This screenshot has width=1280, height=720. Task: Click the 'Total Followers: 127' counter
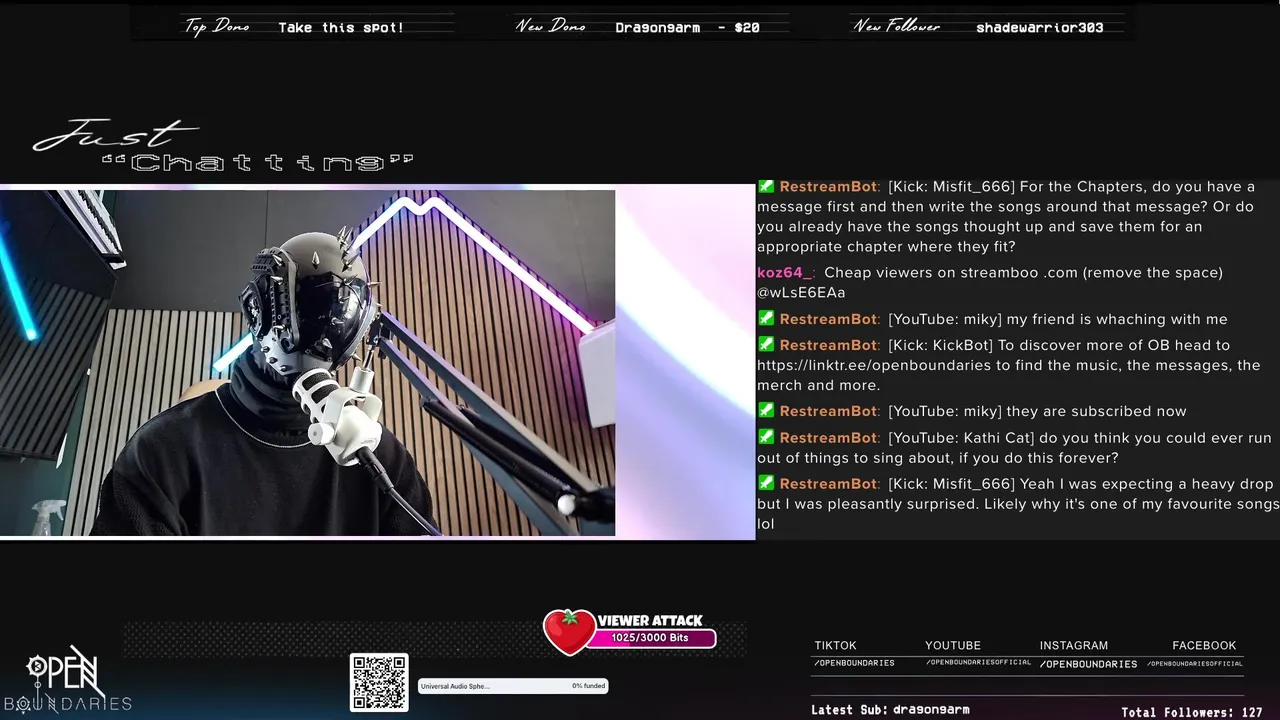click(1192, 712)
